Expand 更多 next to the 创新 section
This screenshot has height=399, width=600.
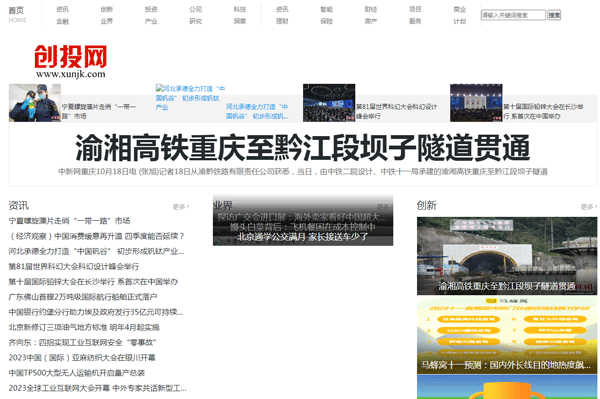pyautogui.click(x=589, y=207)
